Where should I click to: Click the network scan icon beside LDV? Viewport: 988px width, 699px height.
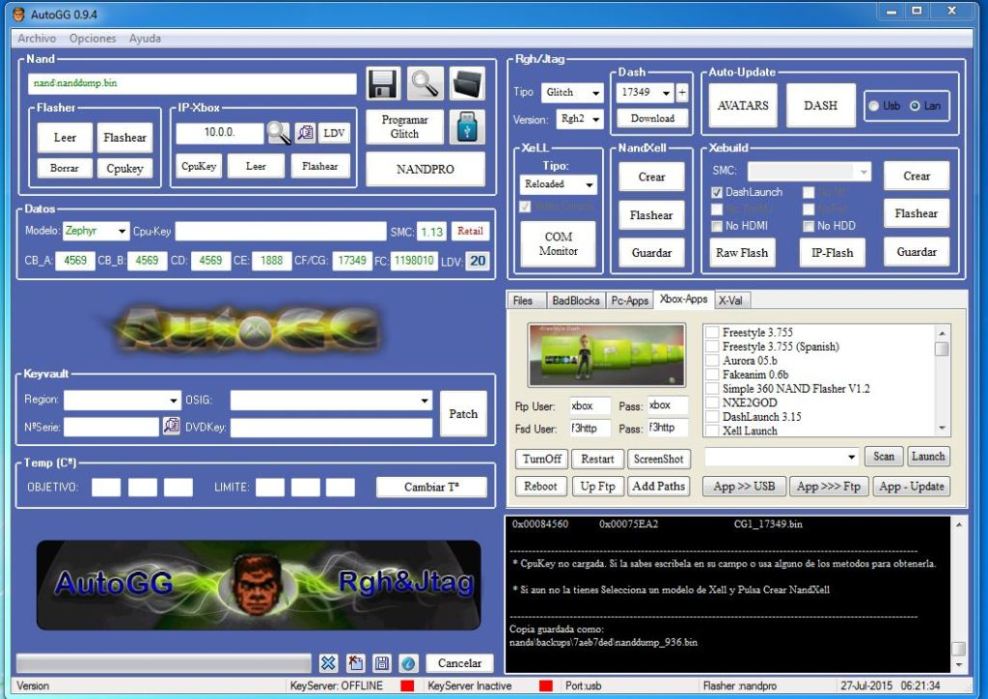coord(306,132)
